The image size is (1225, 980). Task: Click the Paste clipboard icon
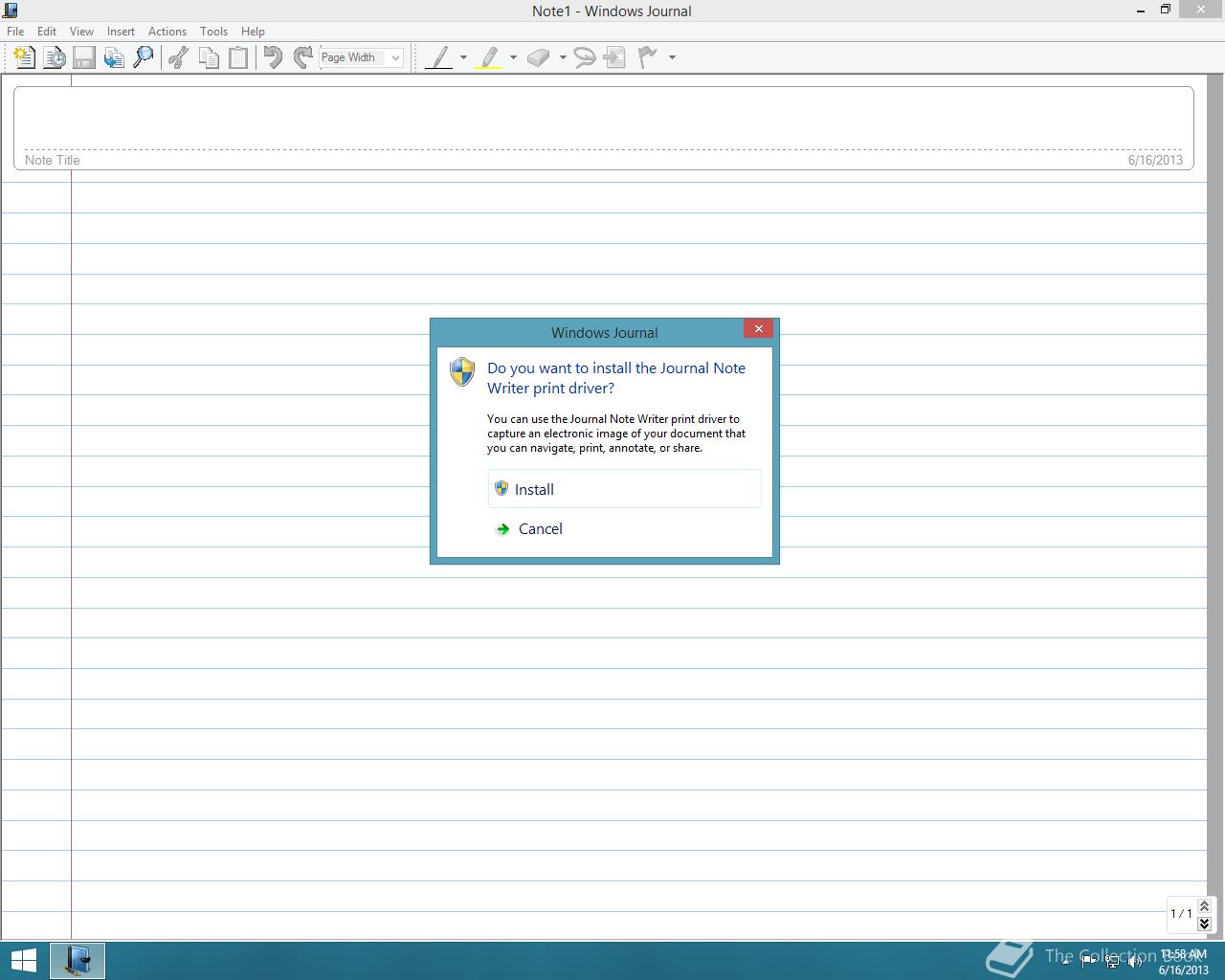(237, 57)
